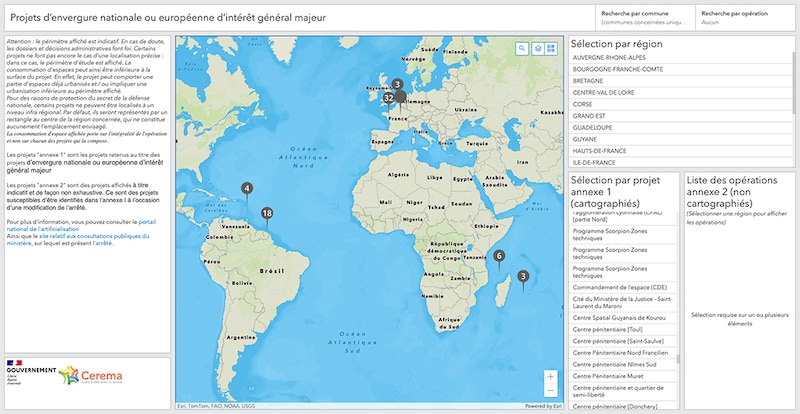The image size is (800, 414).
Task: Click the cluster marker near Madagascar labeled 3
Action: coord(523,278)
